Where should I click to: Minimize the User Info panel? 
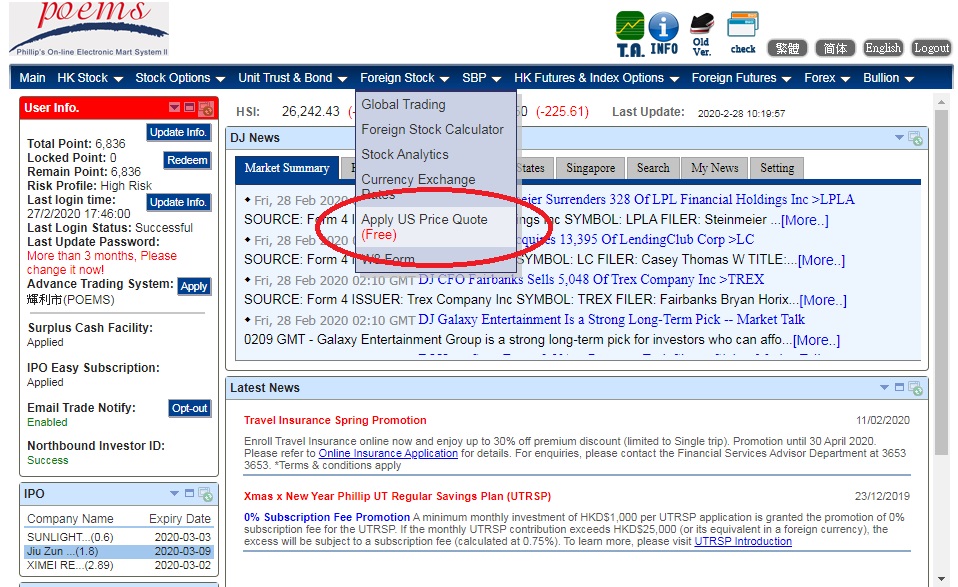click(189, 108)
